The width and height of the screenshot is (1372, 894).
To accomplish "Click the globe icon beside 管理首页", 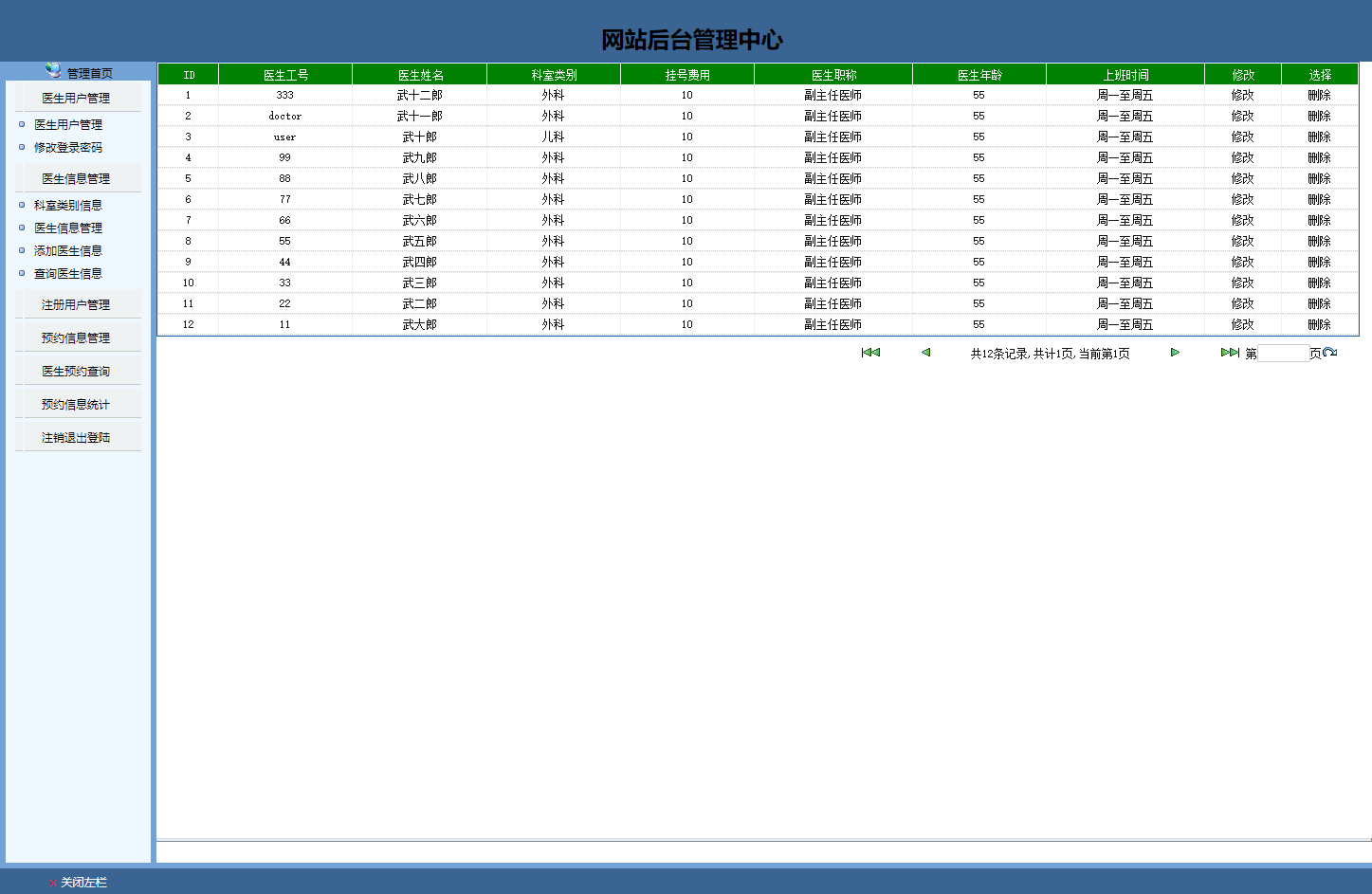I will pyautogui.click(x=53, y=70).
